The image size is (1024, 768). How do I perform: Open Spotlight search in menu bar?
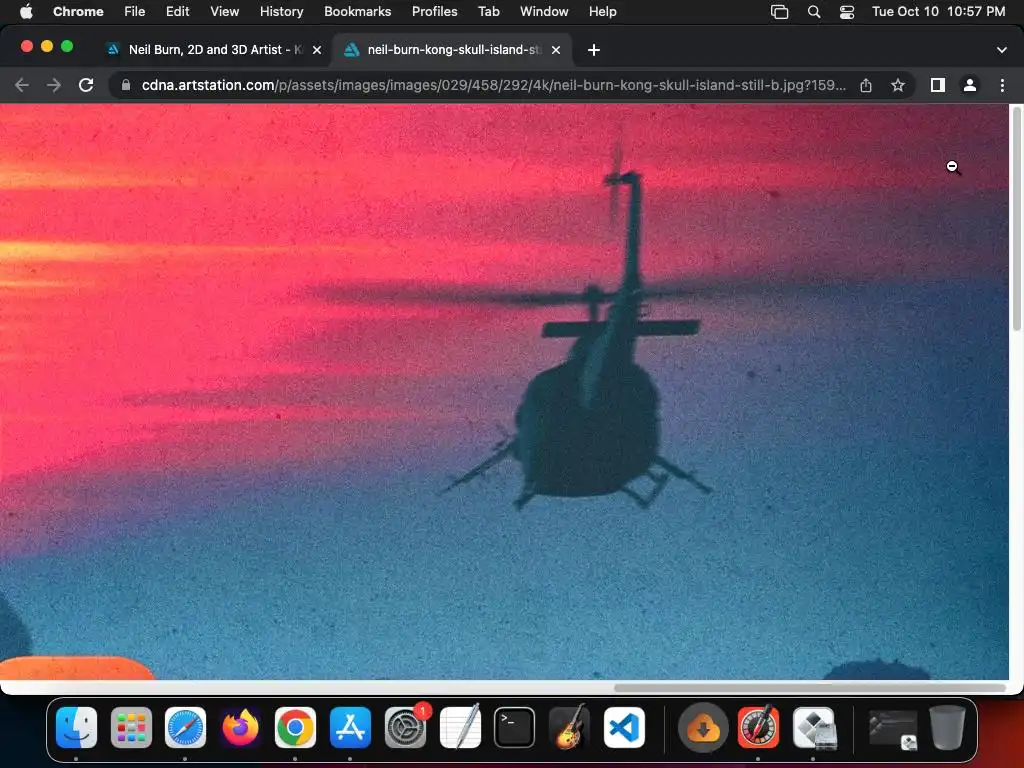814,12
